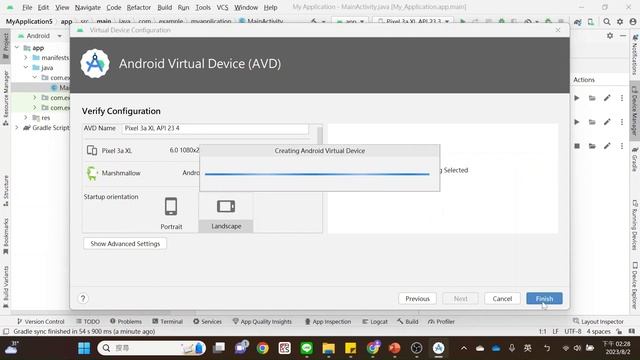
Task: Open the Gradle side tool window
Action: click(635, 159)
